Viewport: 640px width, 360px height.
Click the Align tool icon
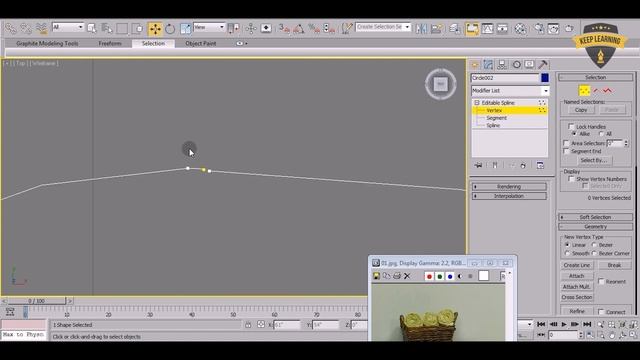(x=436, y=28)
